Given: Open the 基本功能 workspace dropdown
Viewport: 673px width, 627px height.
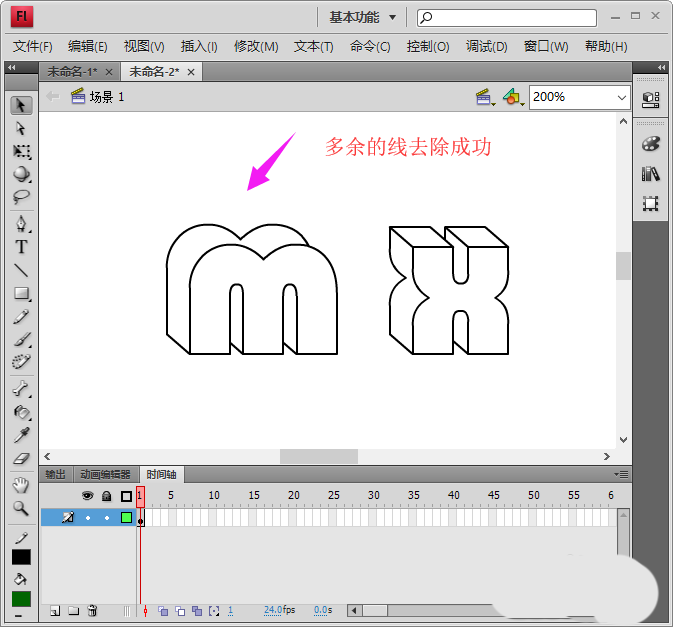Looking at the screenshot, I should coord(362,18).
